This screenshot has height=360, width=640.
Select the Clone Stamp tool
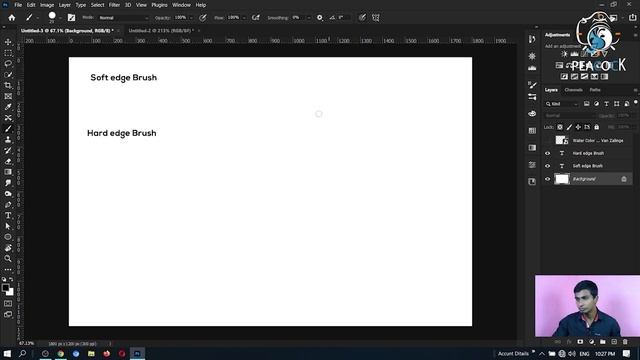8,140
